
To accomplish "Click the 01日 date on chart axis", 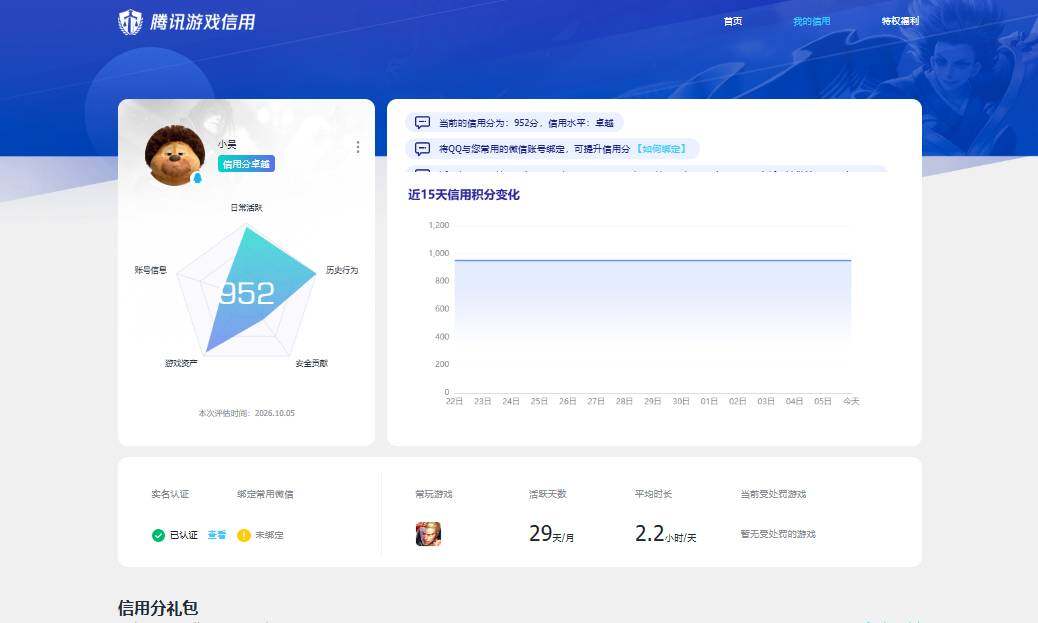I will pyautogui.click(x=709, y=401).
